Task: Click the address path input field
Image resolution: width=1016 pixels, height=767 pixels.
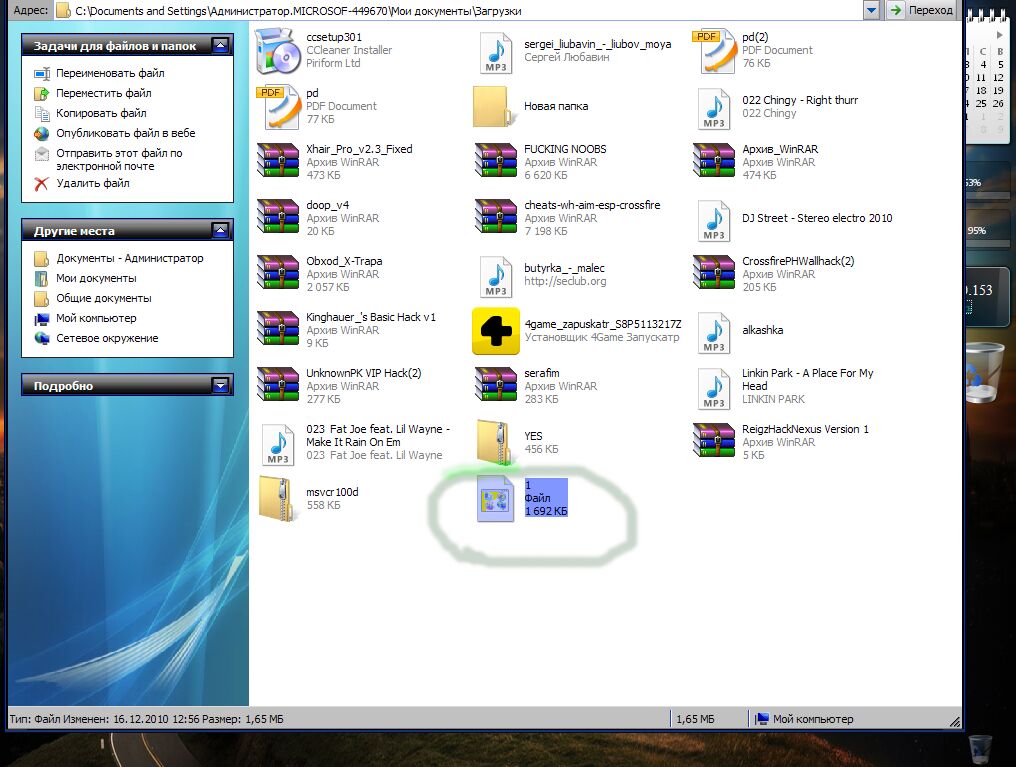Action: (457, 10)
